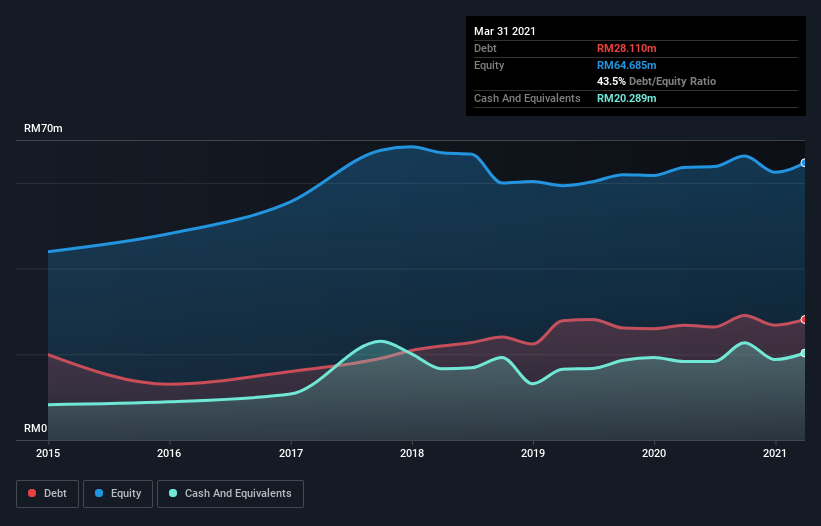Toggle the Debt legend button
Viewport: 821px width, 526px height.
point(47,494)
